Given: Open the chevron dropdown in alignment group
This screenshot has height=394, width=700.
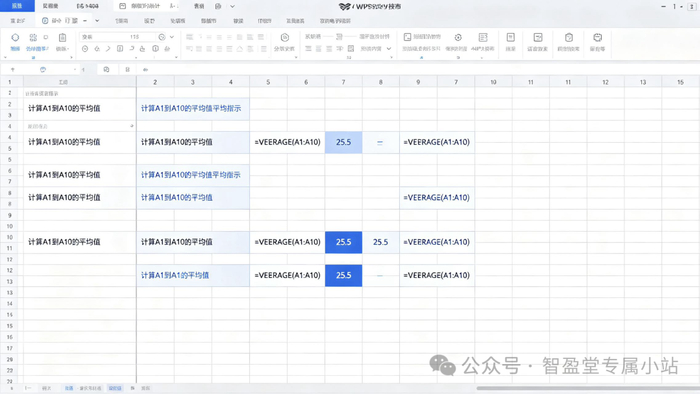Looking at the screenshot, I should click(x=388, y=49).
